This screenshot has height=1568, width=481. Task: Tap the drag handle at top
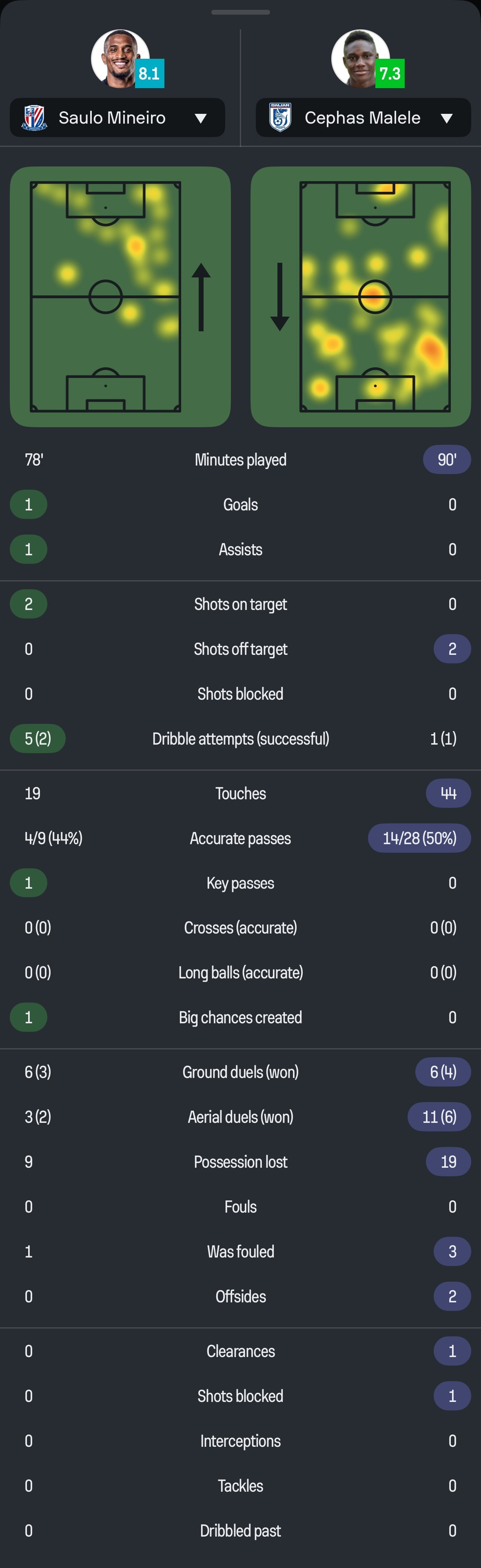pos(241,11)
